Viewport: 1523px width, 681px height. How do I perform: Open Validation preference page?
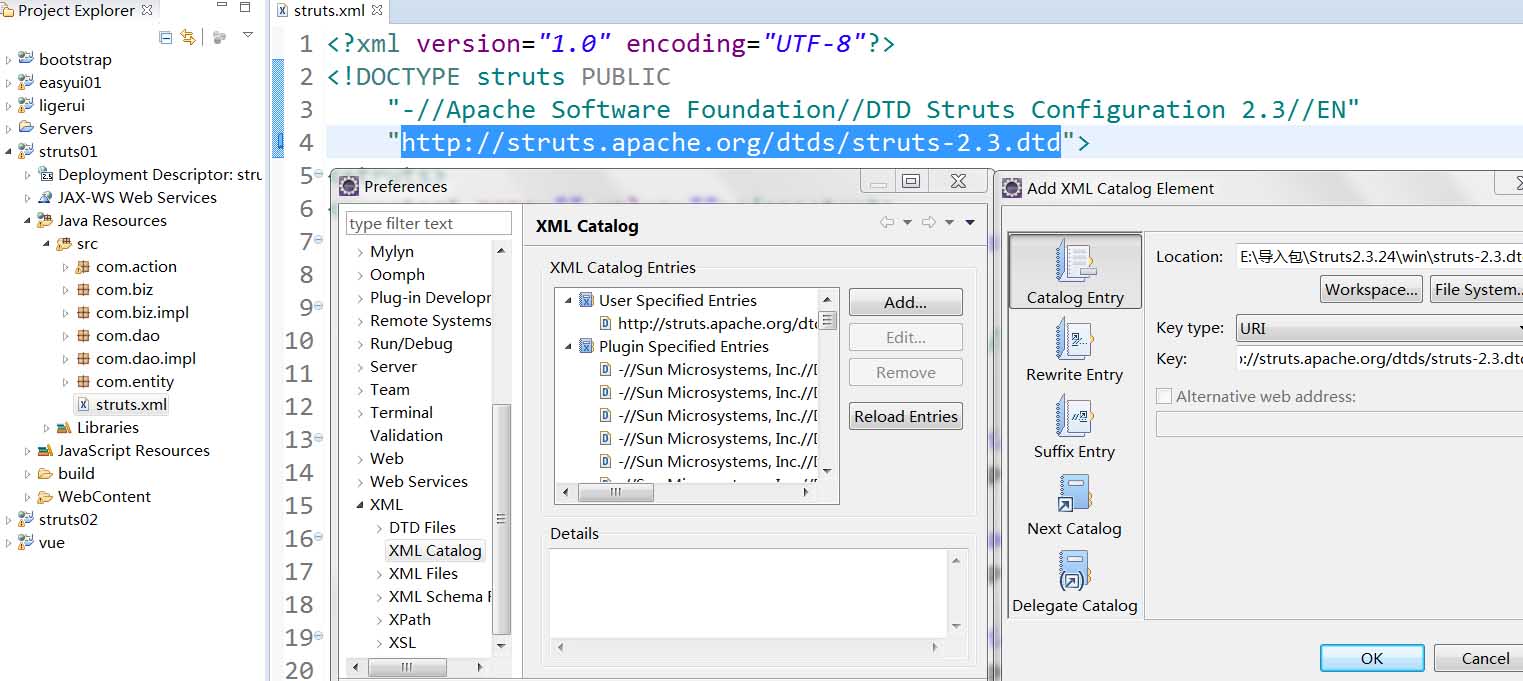(x=406, y=436)
